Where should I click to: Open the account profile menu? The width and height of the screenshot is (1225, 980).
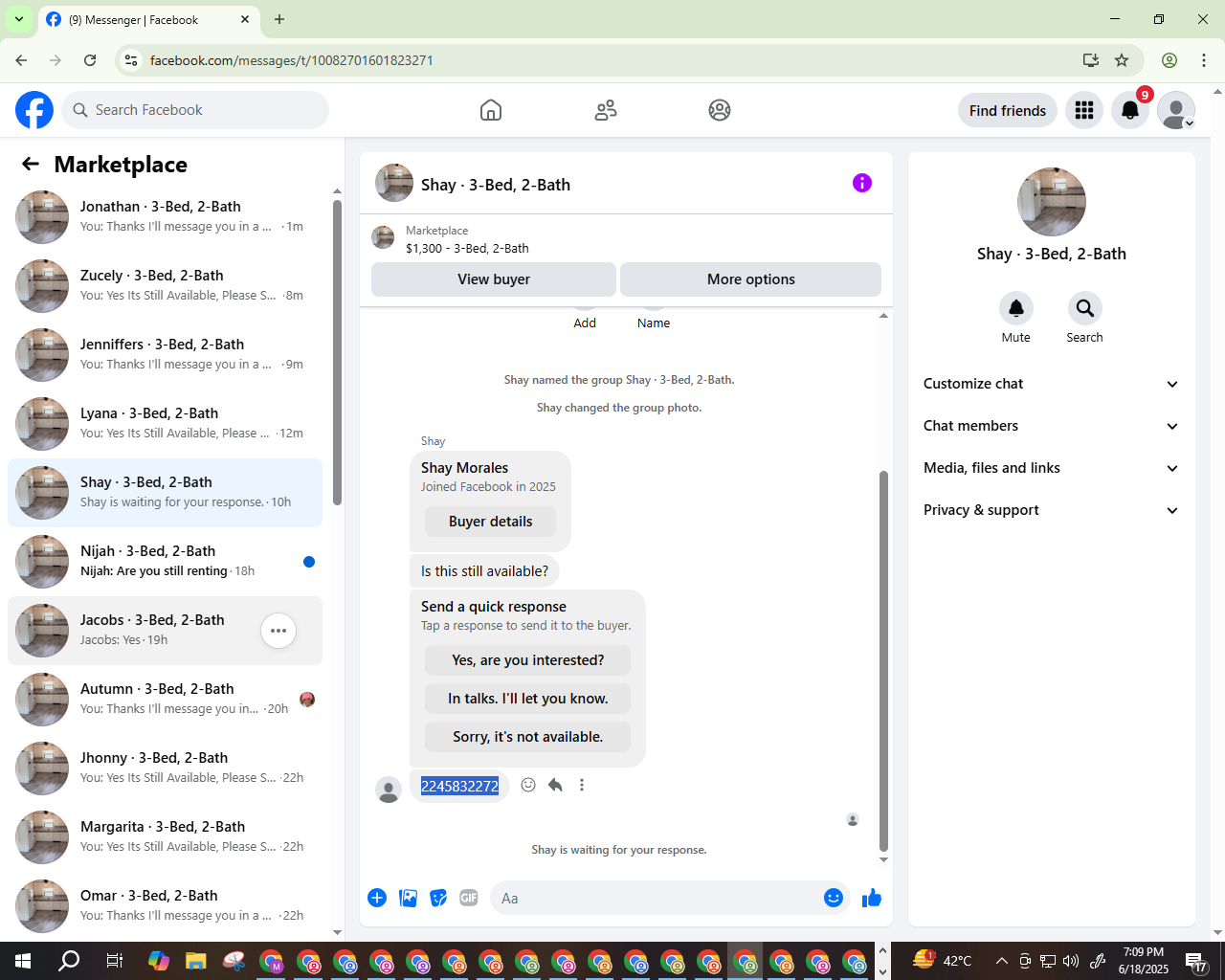[1176, 110]
